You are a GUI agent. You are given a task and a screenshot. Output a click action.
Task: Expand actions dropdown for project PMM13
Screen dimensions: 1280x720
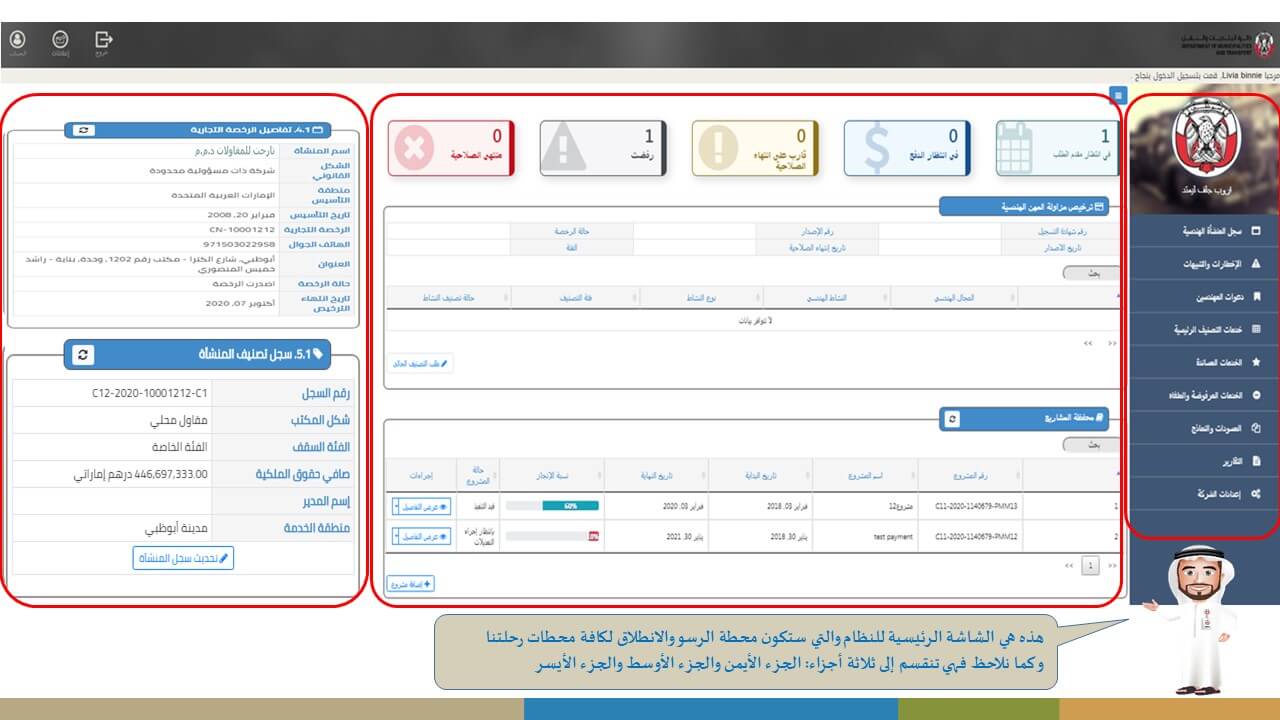[397, 507]
